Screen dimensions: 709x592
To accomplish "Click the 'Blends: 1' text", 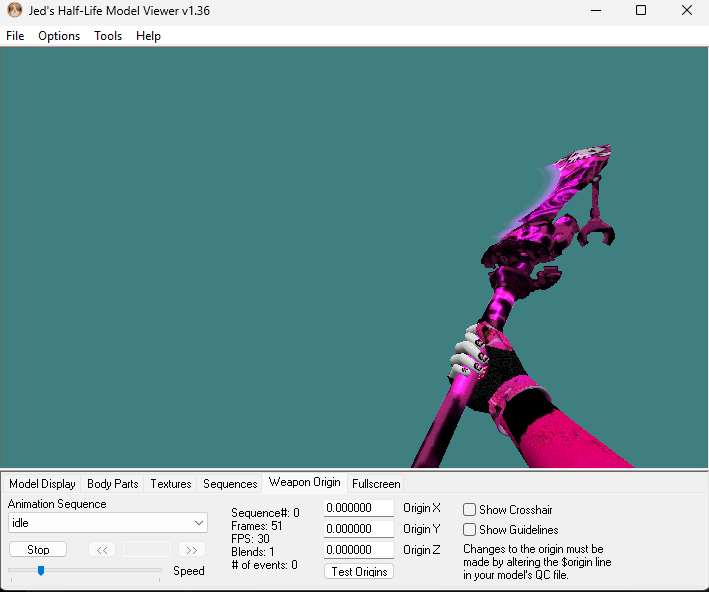I will pos(253,552).
